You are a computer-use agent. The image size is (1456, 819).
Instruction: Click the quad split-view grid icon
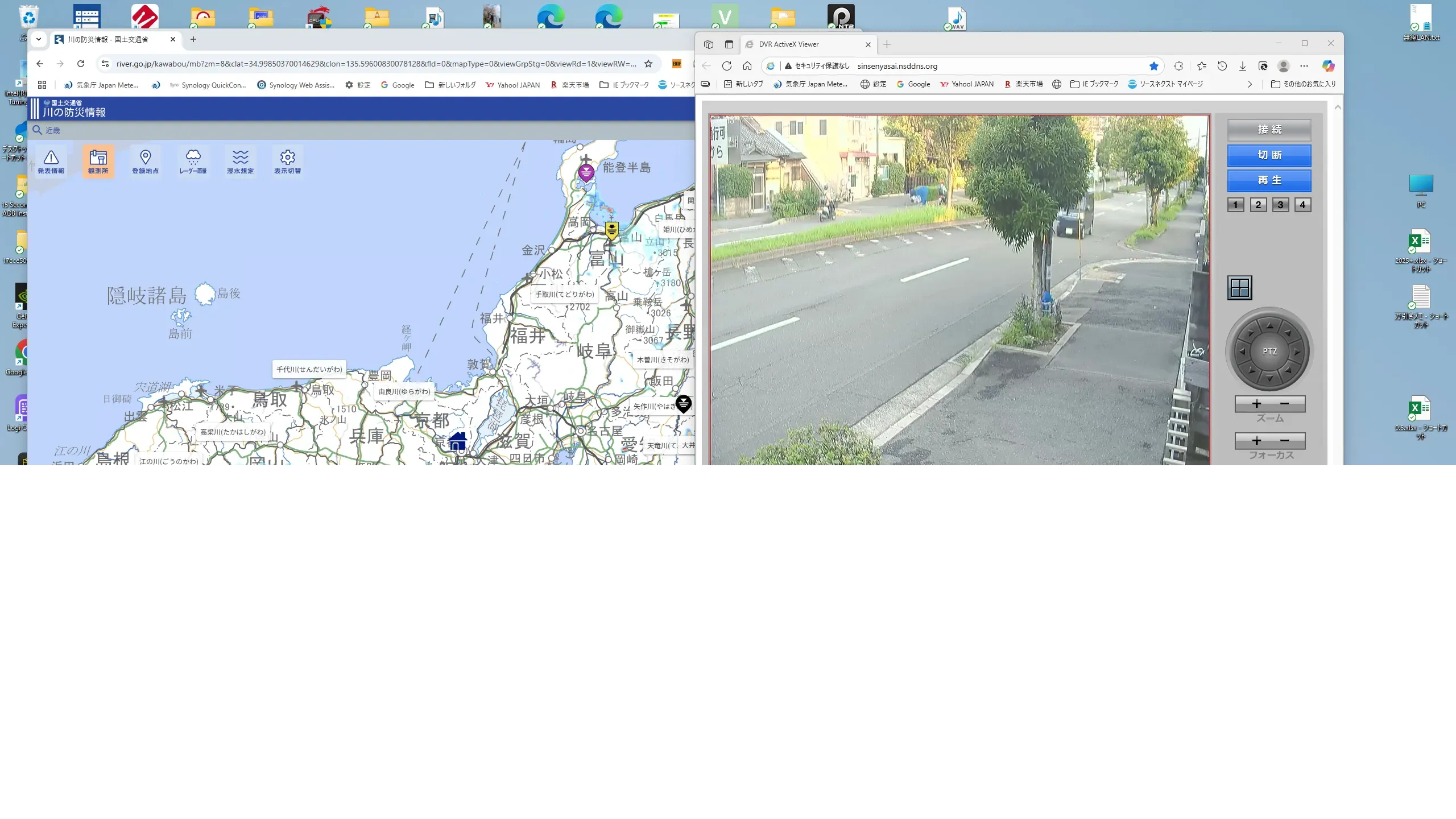(1239, 288)
